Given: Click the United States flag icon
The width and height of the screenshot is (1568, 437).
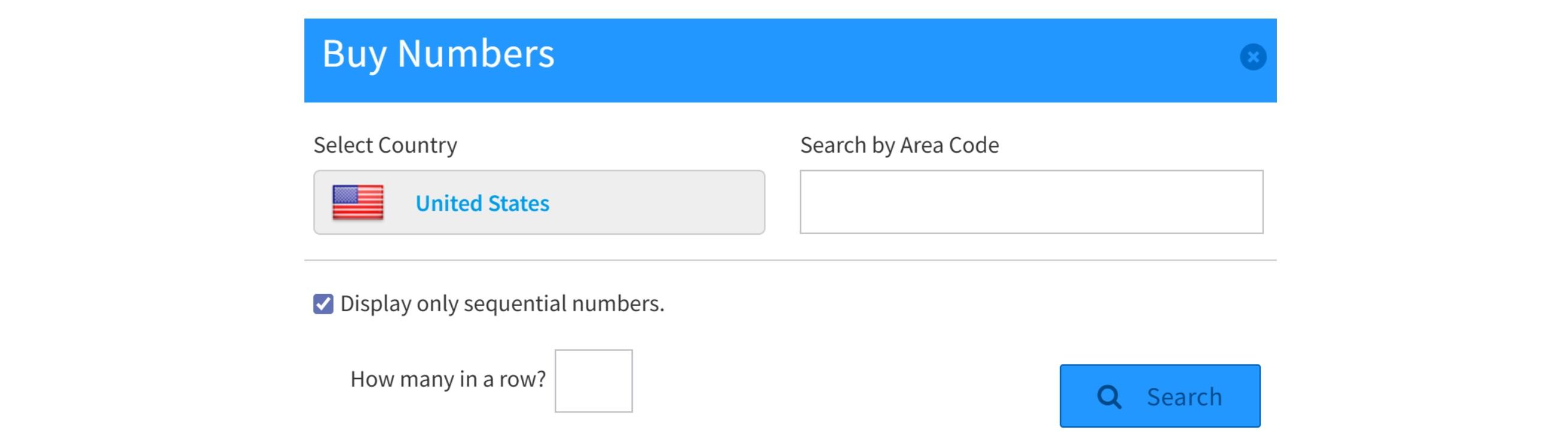Looking at the screenshot, I should (x=358, y=202).
